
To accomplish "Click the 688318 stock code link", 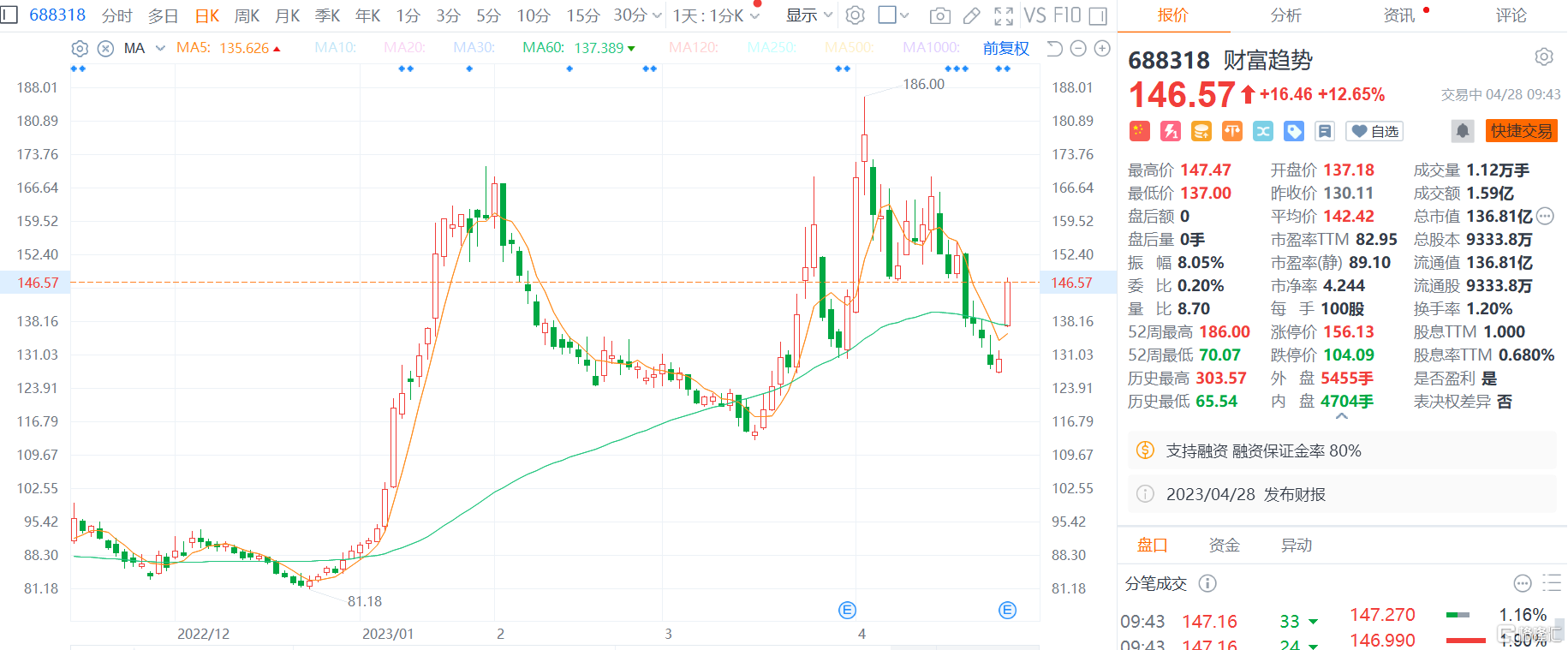I will point(57,15).
